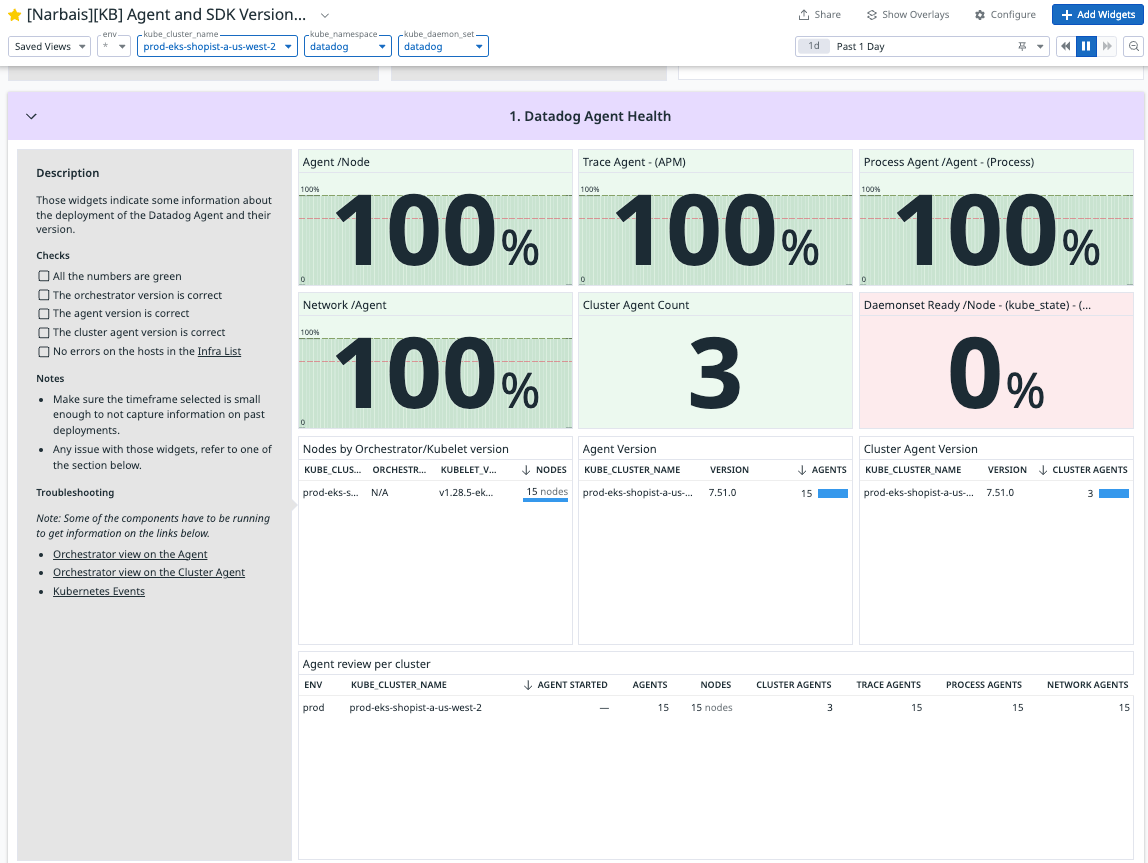The image size is (1148, 863).
Task: Open the Kubernetes Events link
Action: click(x=99, y=591)
